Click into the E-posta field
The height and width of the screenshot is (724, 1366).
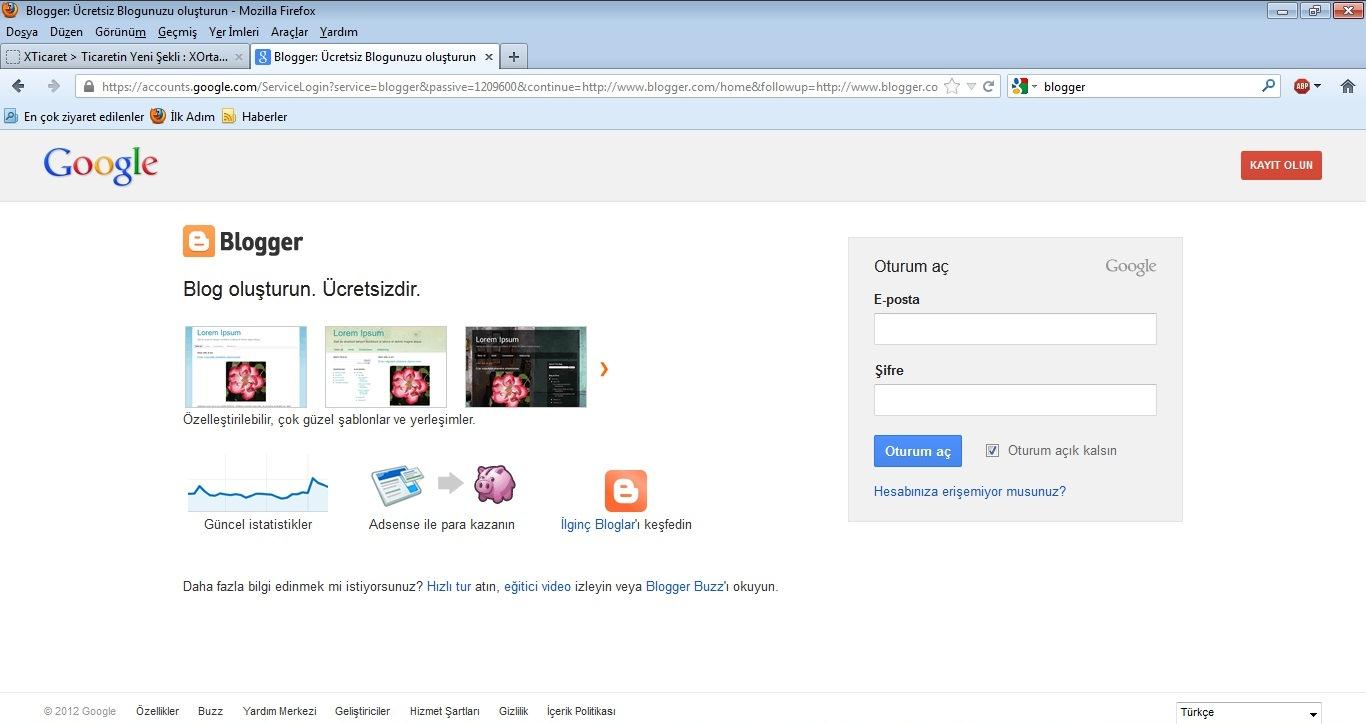(x=1015, y=329)
